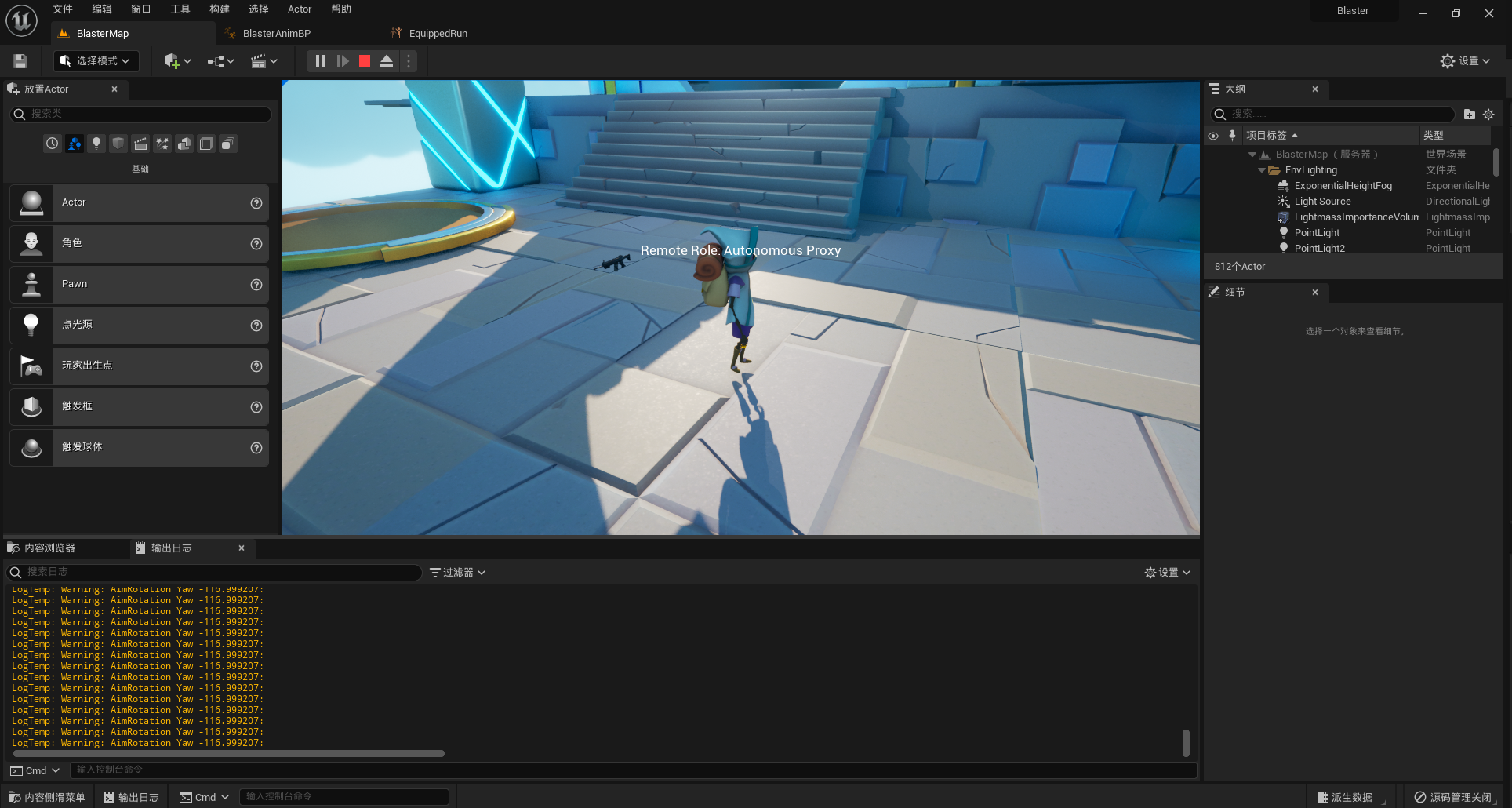The image size is (1512, 808).
Task: Select the 角色 character item
Action: click(139, 243)
